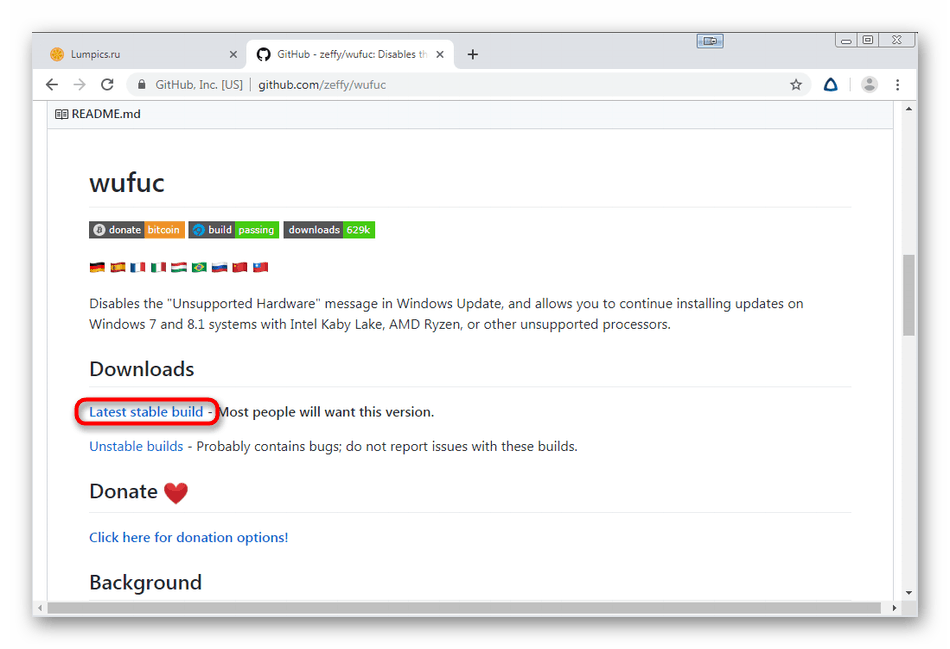Click the README.md book icon
950x649 pixels.
[61, 114]
